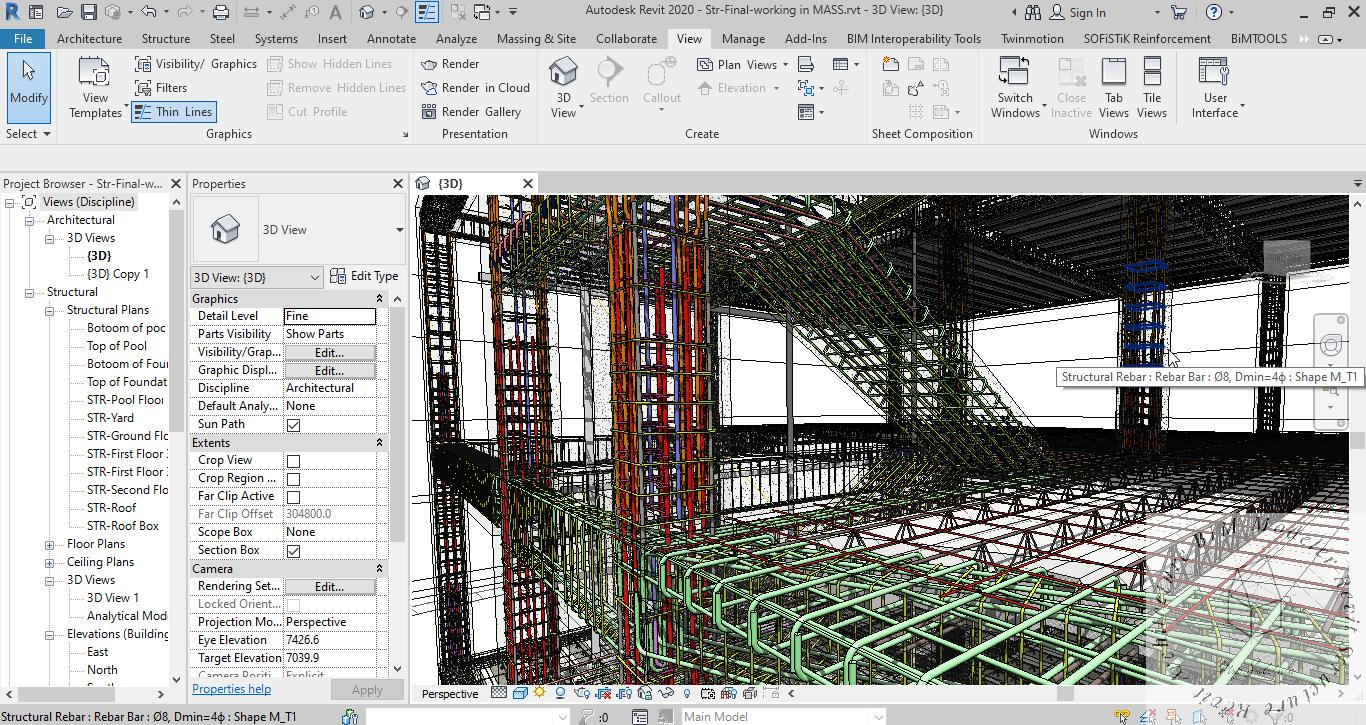The width and height of the screenshot is (1366, 725).
Task: Open the Autodesk App Store cart icon
Action: pos(1178,12)
